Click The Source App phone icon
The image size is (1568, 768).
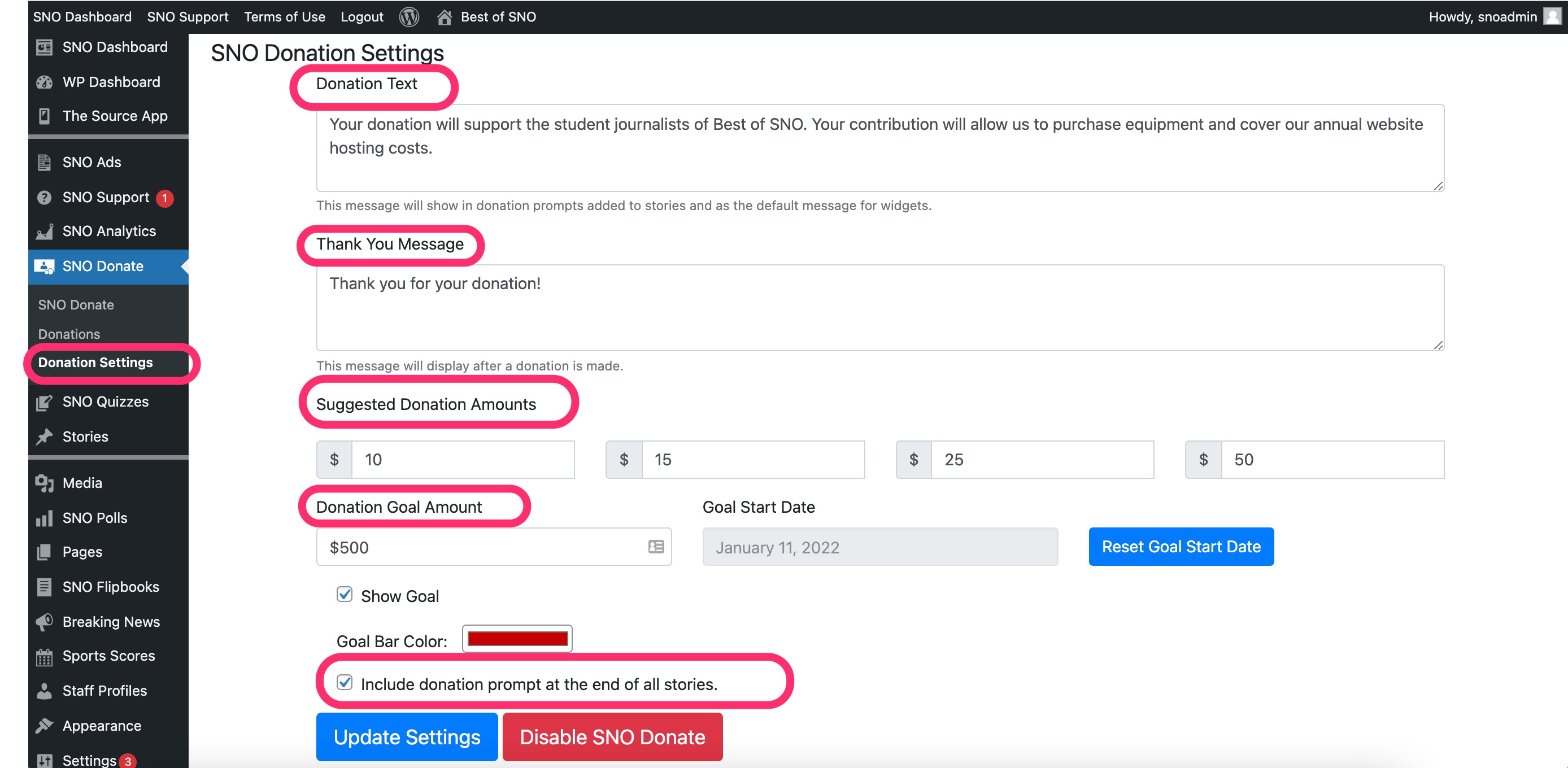45,116
